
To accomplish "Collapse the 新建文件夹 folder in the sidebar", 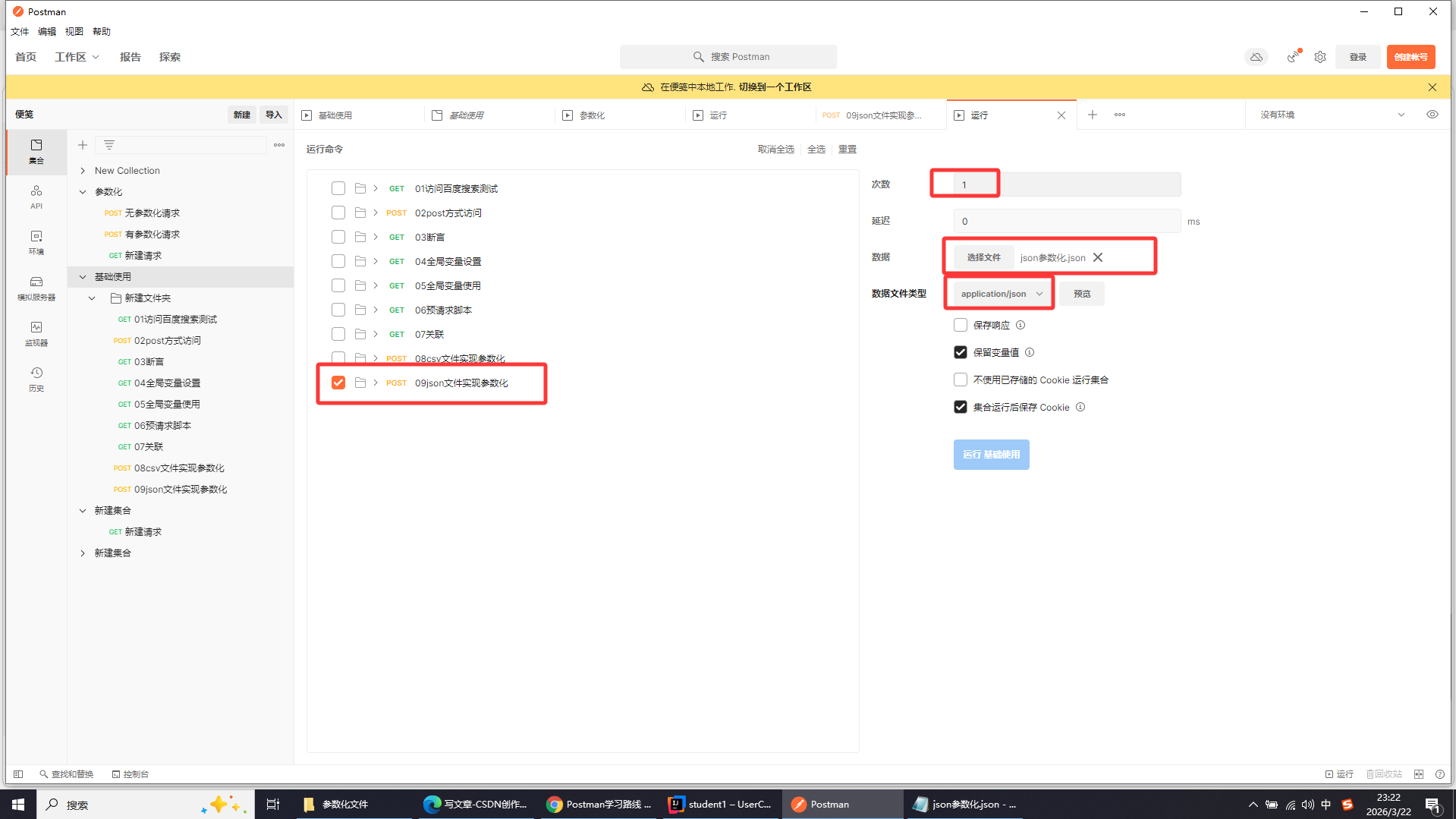I will 92,298.
